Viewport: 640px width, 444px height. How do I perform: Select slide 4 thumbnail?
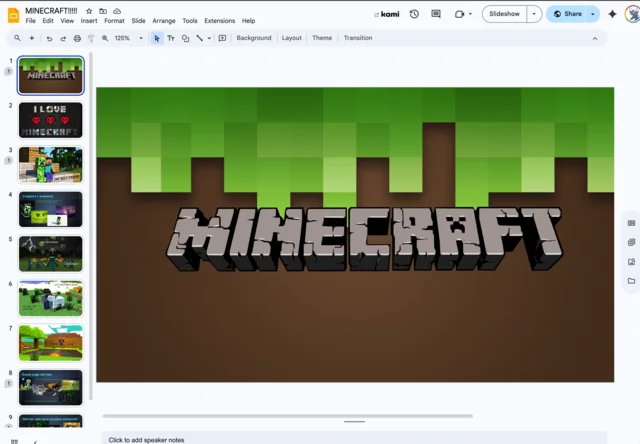pos(51,209)
